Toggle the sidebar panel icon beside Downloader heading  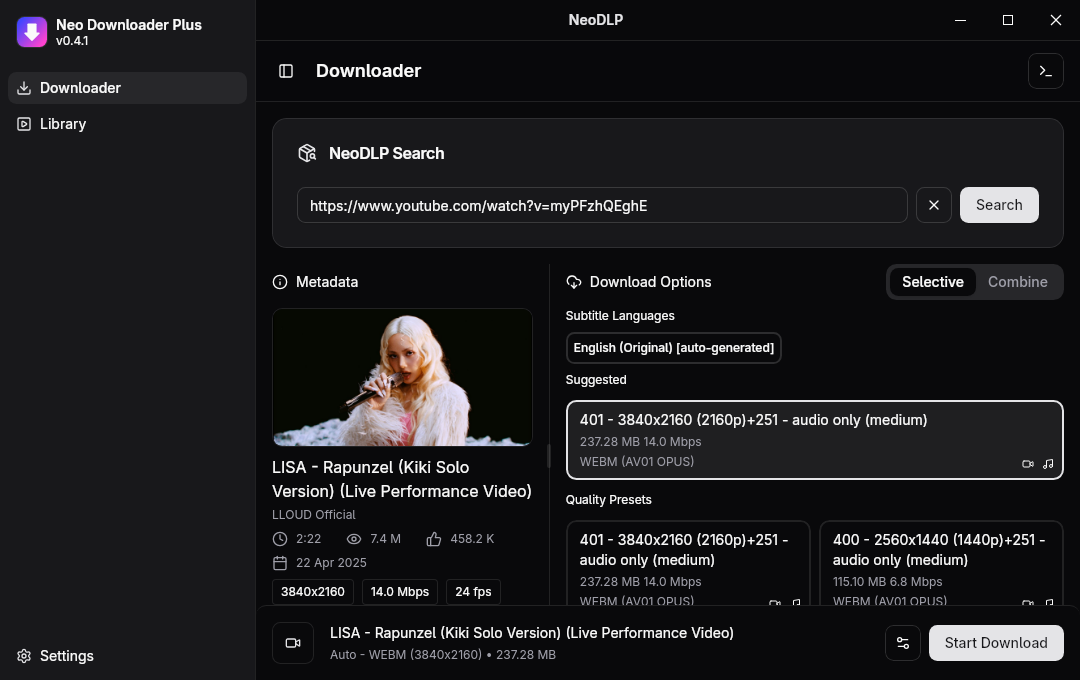point(286,71)
